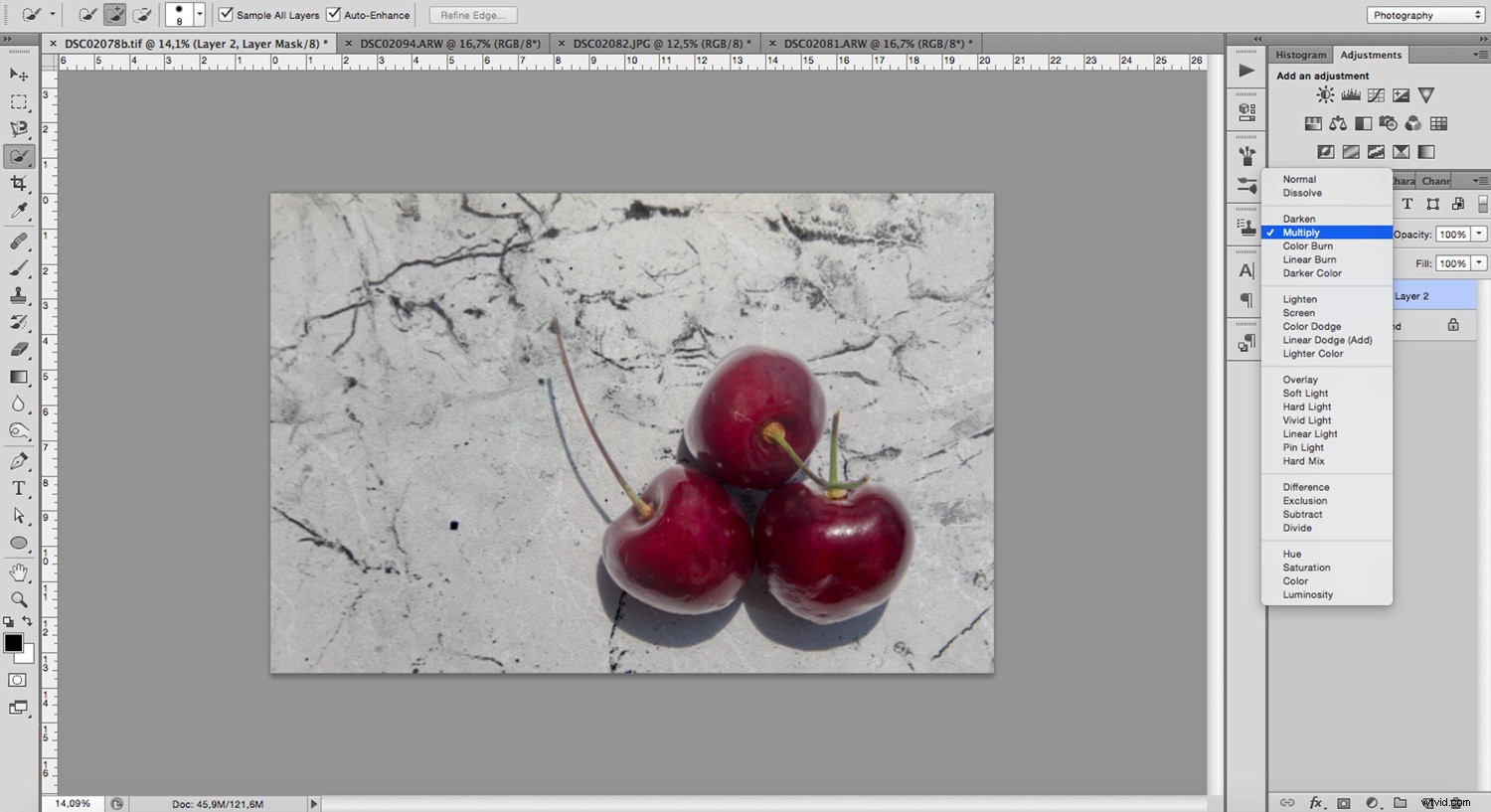The width and height of the screenshot is (1491, 812).
Task: Toggle the Sample All Layers checkbox
Action: [x=226, y=15]
